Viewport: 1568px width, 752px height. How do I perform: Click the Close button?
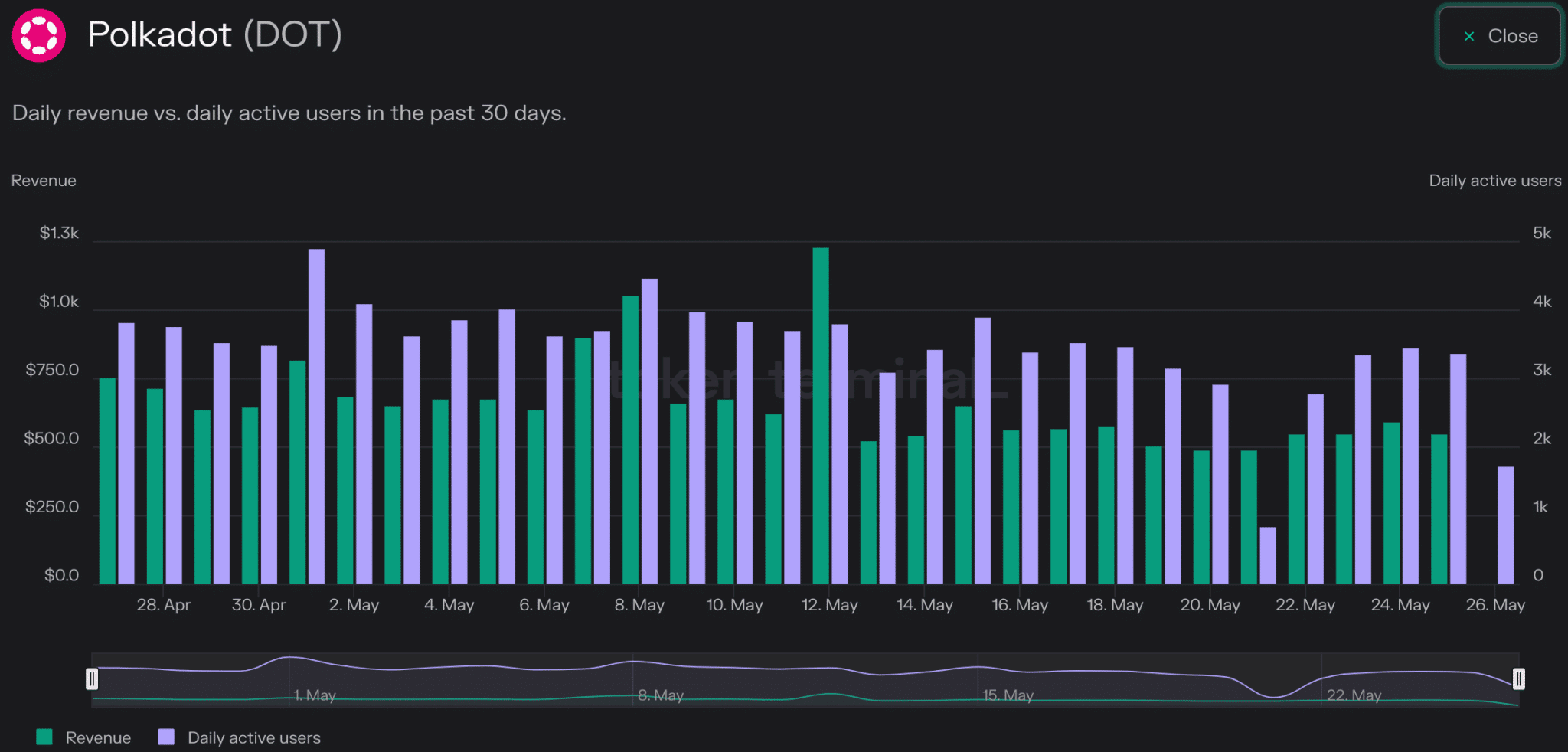pos(1499,36)
